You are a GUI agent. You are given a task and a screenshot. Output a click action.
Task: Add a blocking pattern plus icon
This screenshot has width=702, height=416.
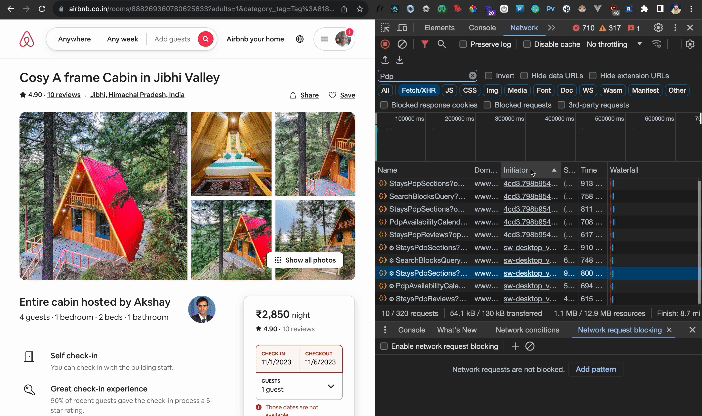[x=515, y=346]
